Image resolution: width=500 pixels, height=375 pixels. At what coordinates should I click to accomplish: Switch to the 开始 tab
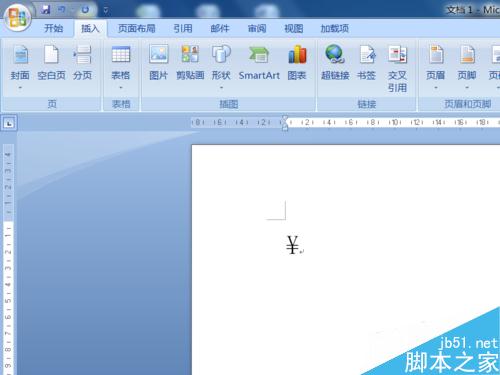pos(53,28)
